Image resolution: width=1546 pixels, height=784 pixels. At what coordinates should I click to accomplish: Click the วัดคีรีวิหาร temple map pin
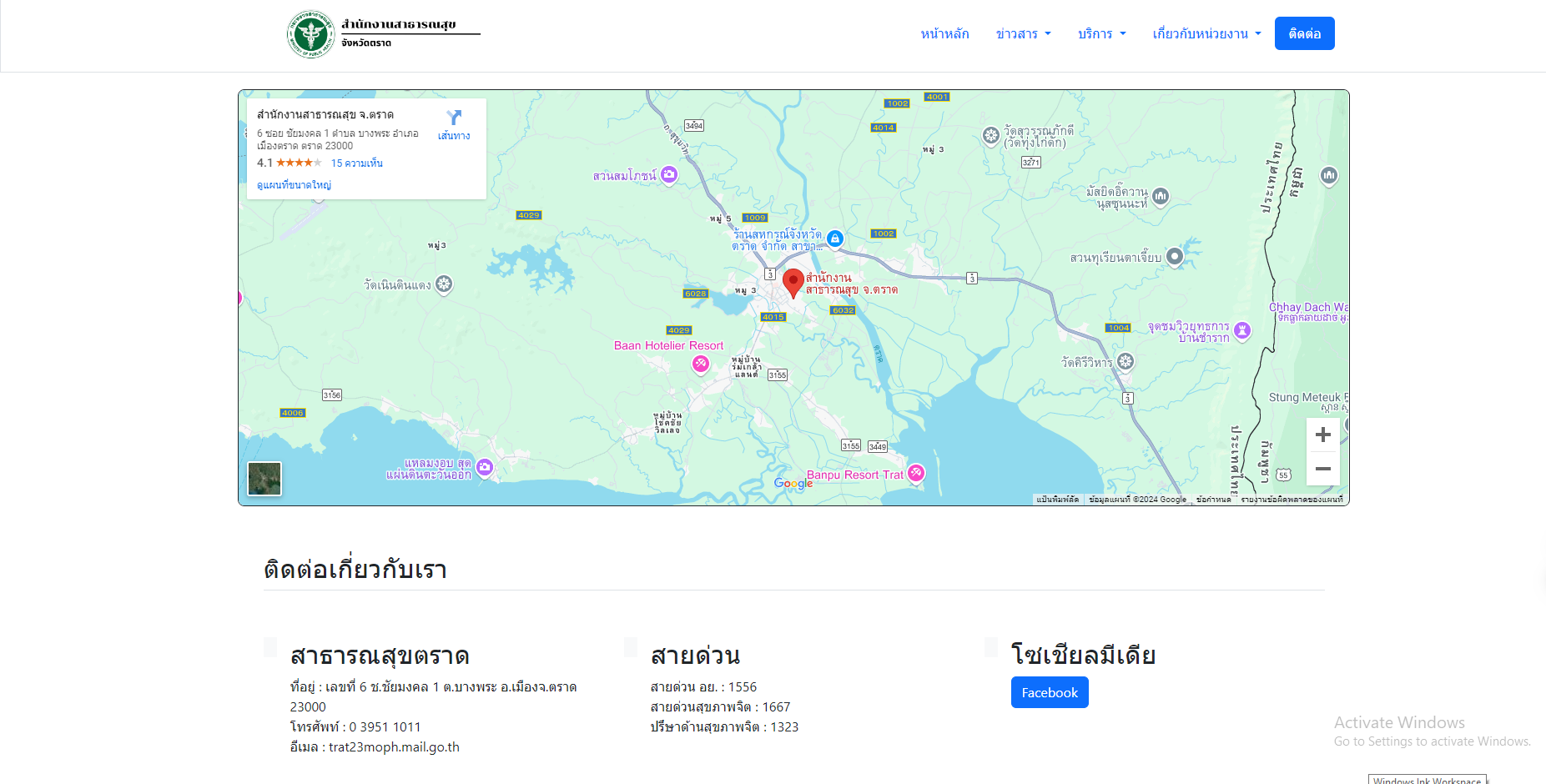pyautogui.click(x=1125, y=361)
